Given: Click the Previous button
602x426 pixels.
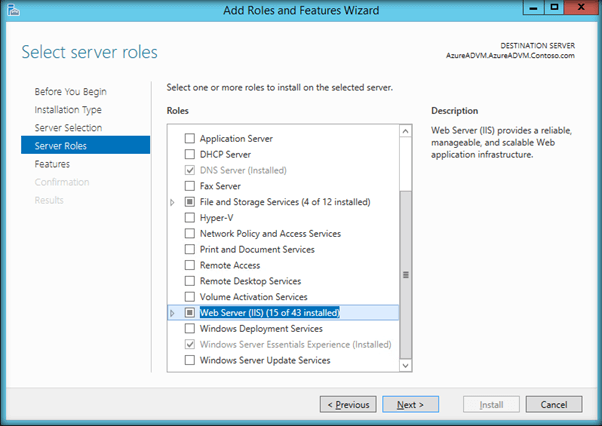Looking at the screenshot, I should (348, 405).
